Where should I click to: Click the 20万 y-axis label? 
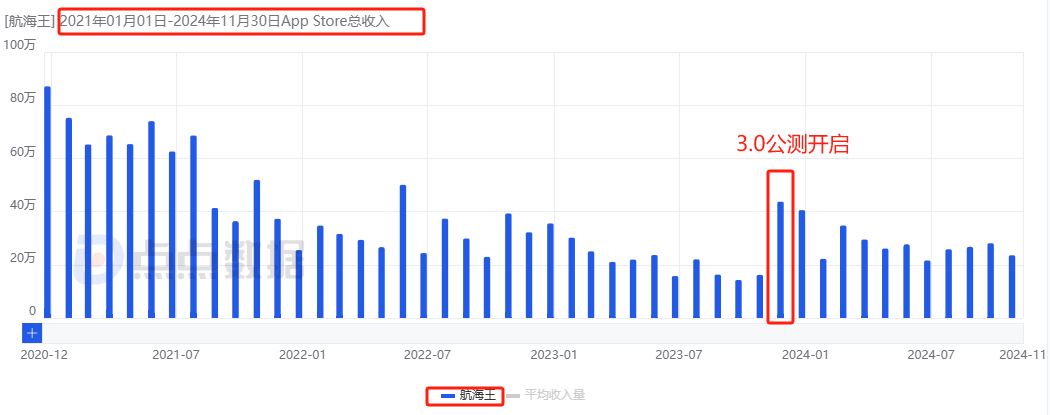tap(23, 258)
